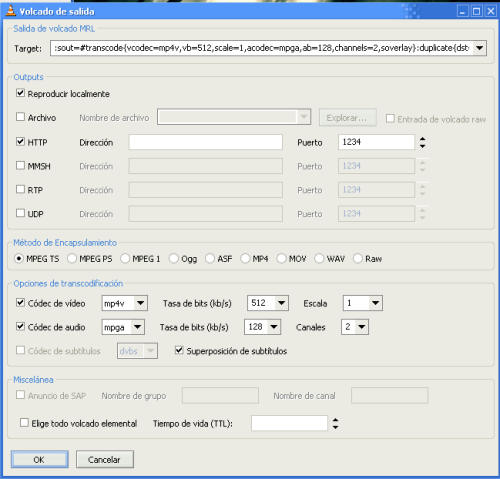Screen dimensions: 500x479
Task: Click the HTTP port increment arrow
Action: point(423,139)
